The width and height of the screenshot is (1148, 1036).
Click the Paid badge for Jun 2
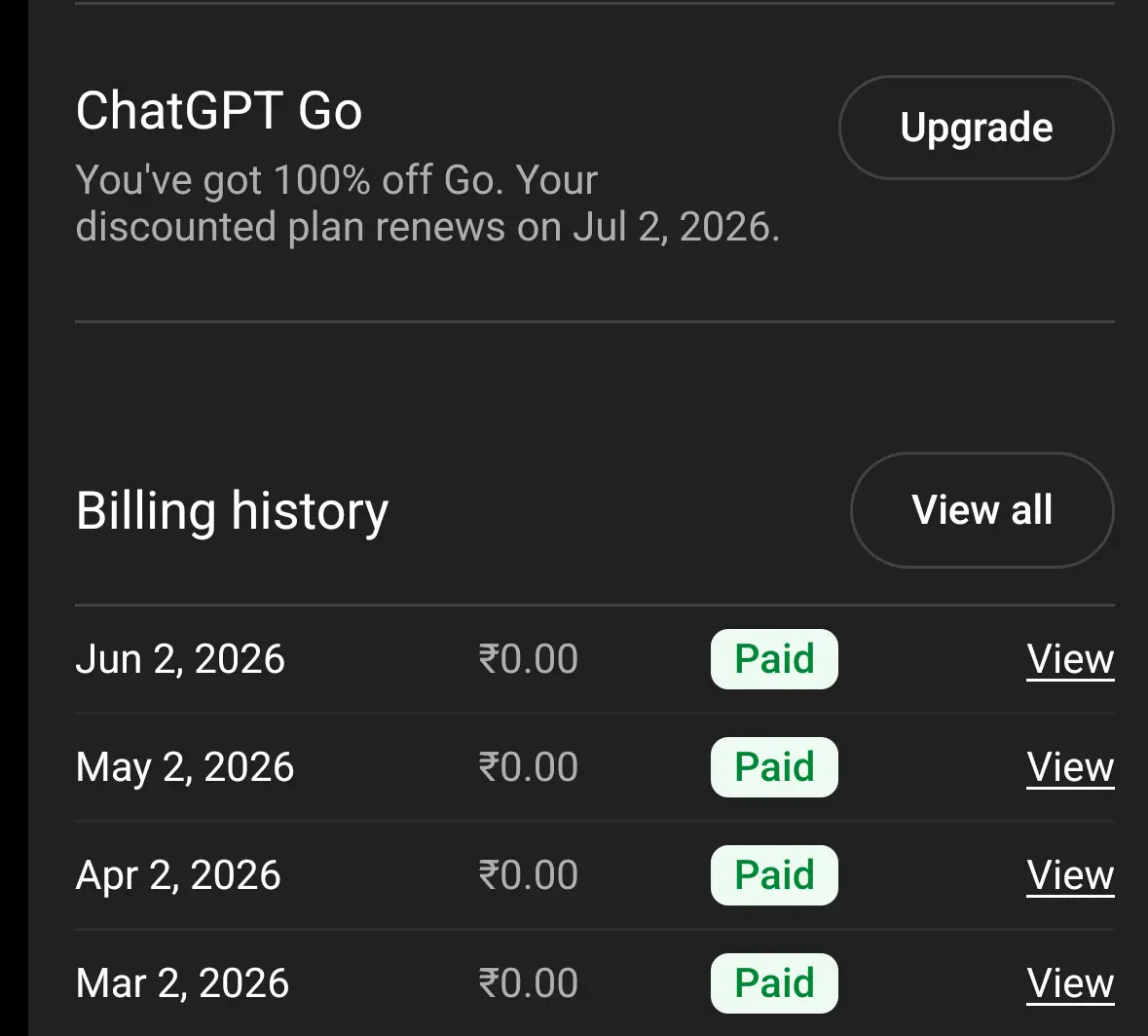(x=774, y=659)
